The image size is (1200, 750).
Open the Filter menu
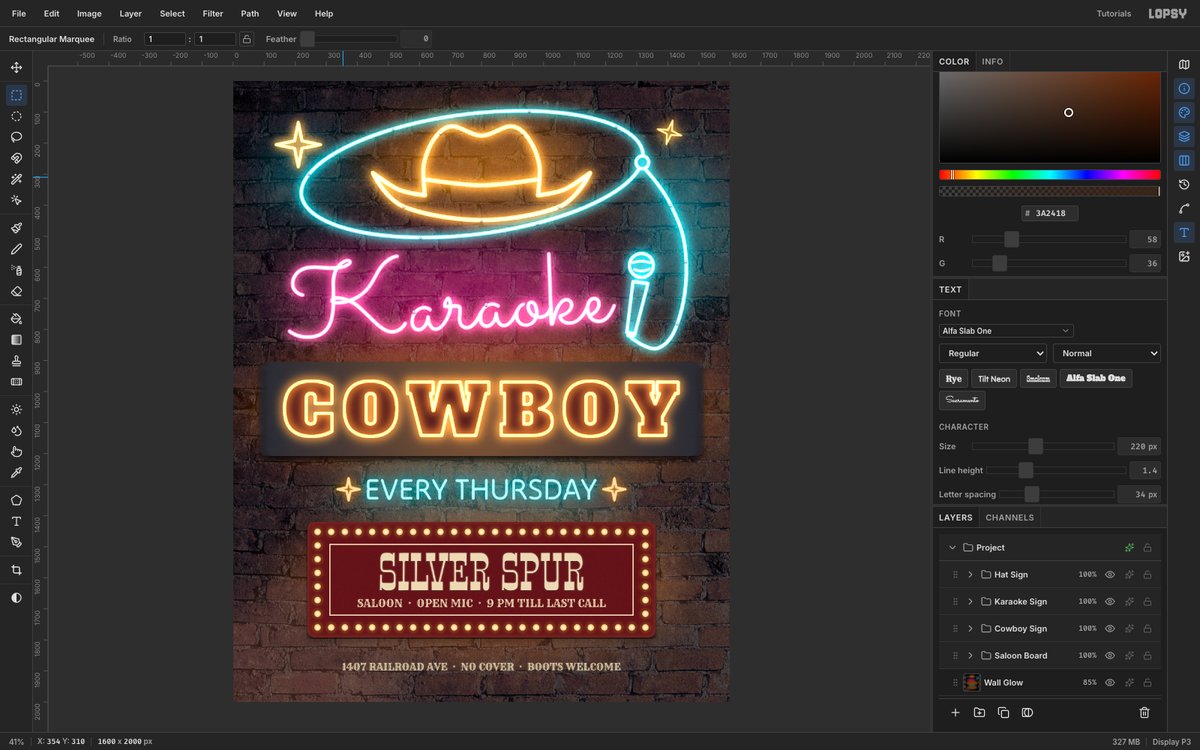[213, 14]
